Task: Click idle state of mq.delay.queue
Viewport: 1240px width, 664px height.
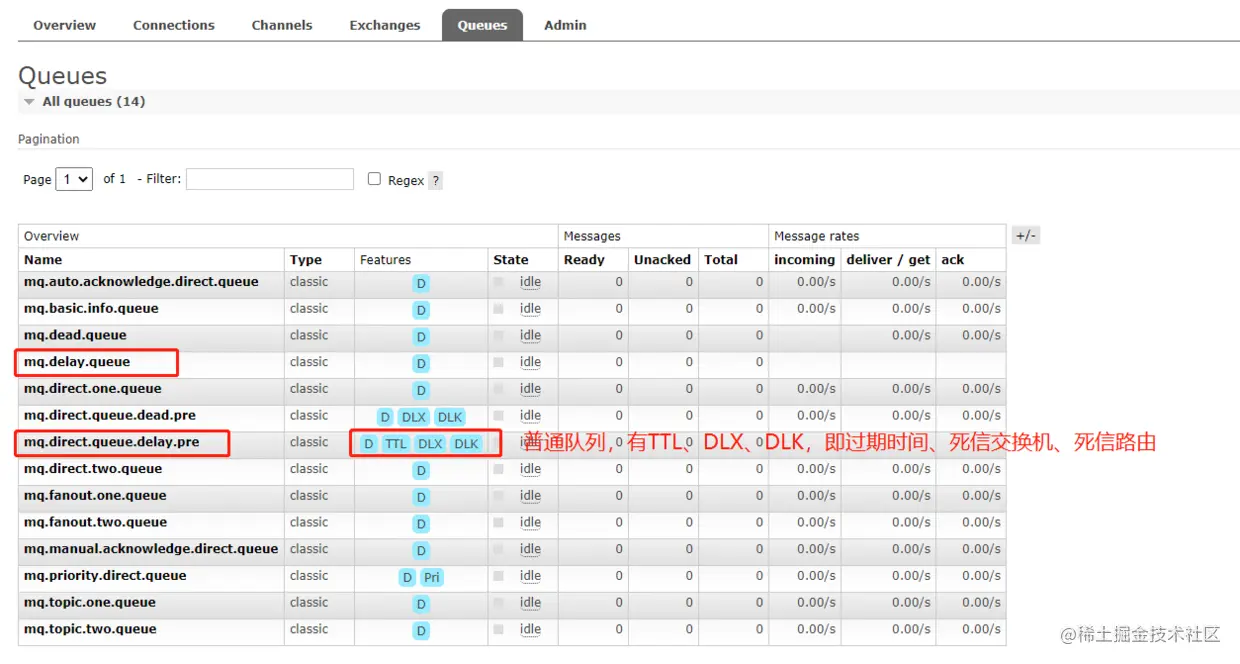Action: (x=530, y=362)
